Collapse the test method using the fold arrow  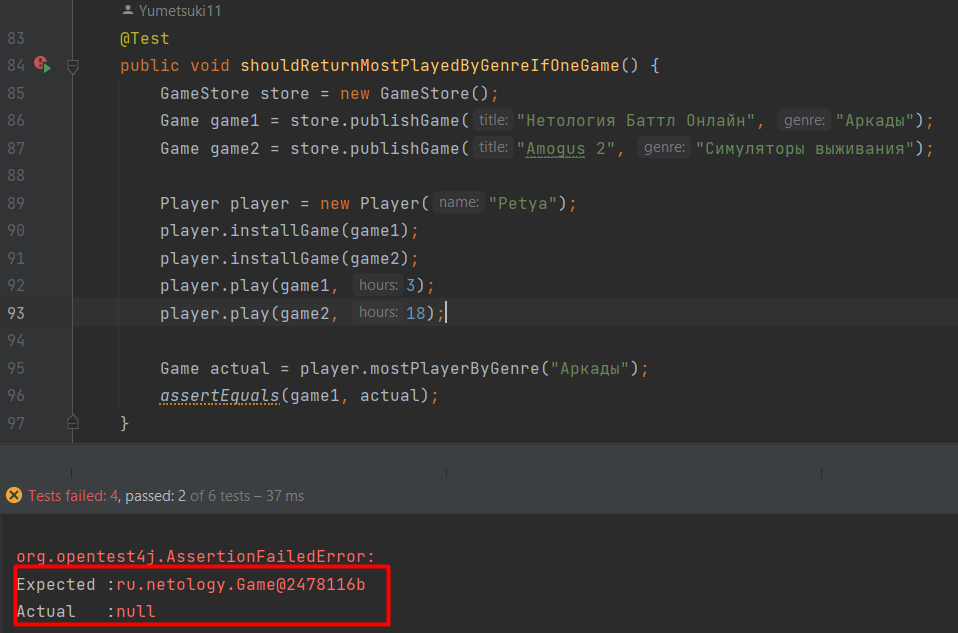tap(72, 65)
